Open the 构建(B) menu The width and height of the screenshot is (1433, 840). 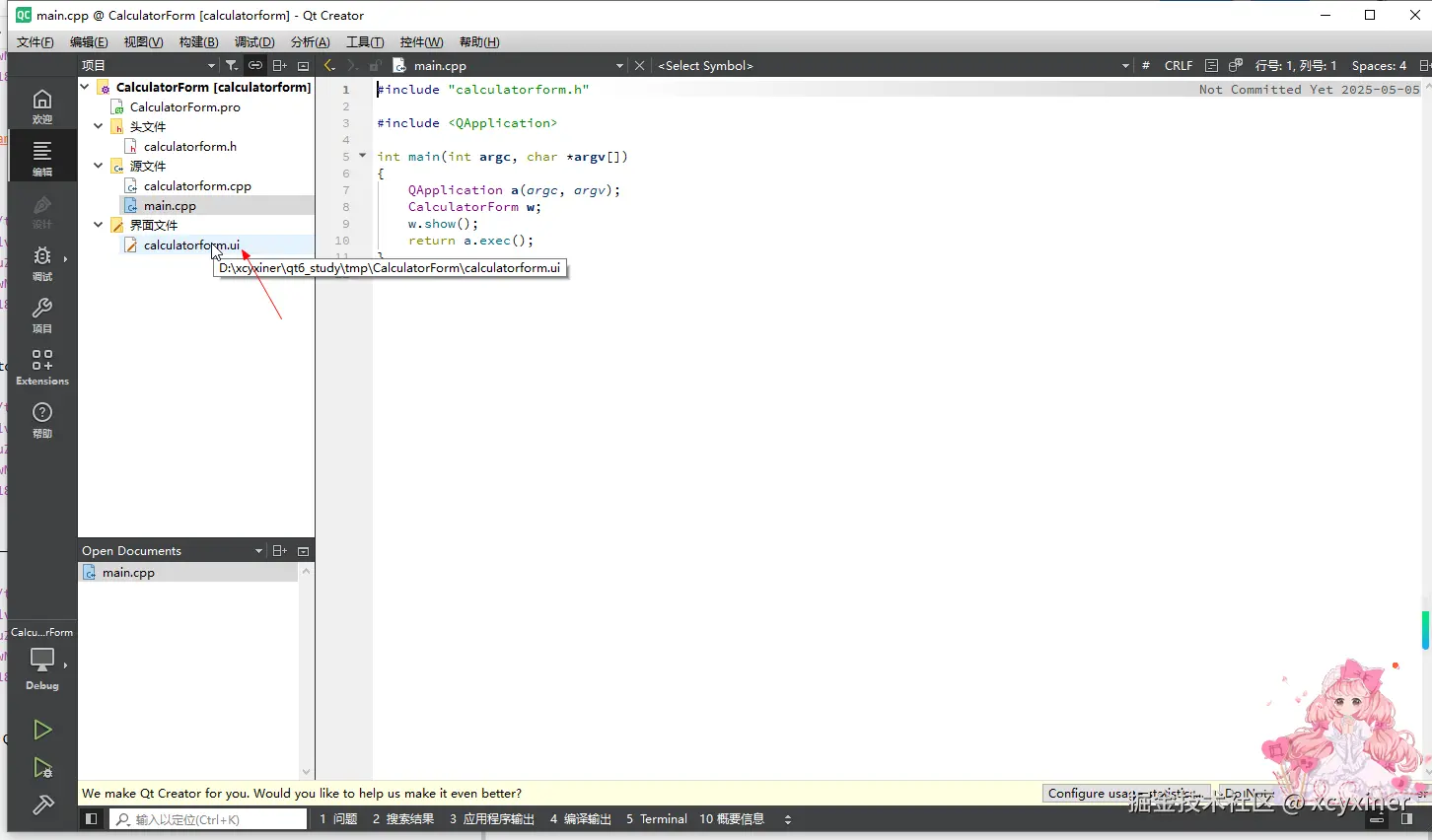pyautogui.click(x=199, y=42)
